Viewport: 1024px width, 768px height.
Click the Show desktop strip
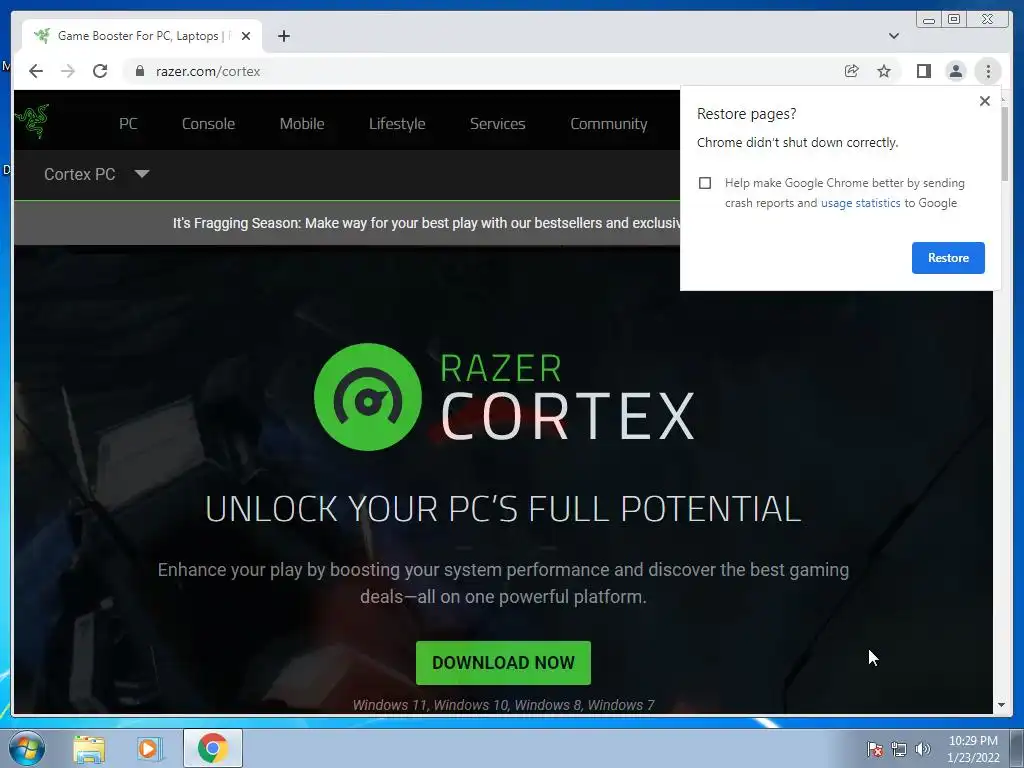(x=1017, y=748)
